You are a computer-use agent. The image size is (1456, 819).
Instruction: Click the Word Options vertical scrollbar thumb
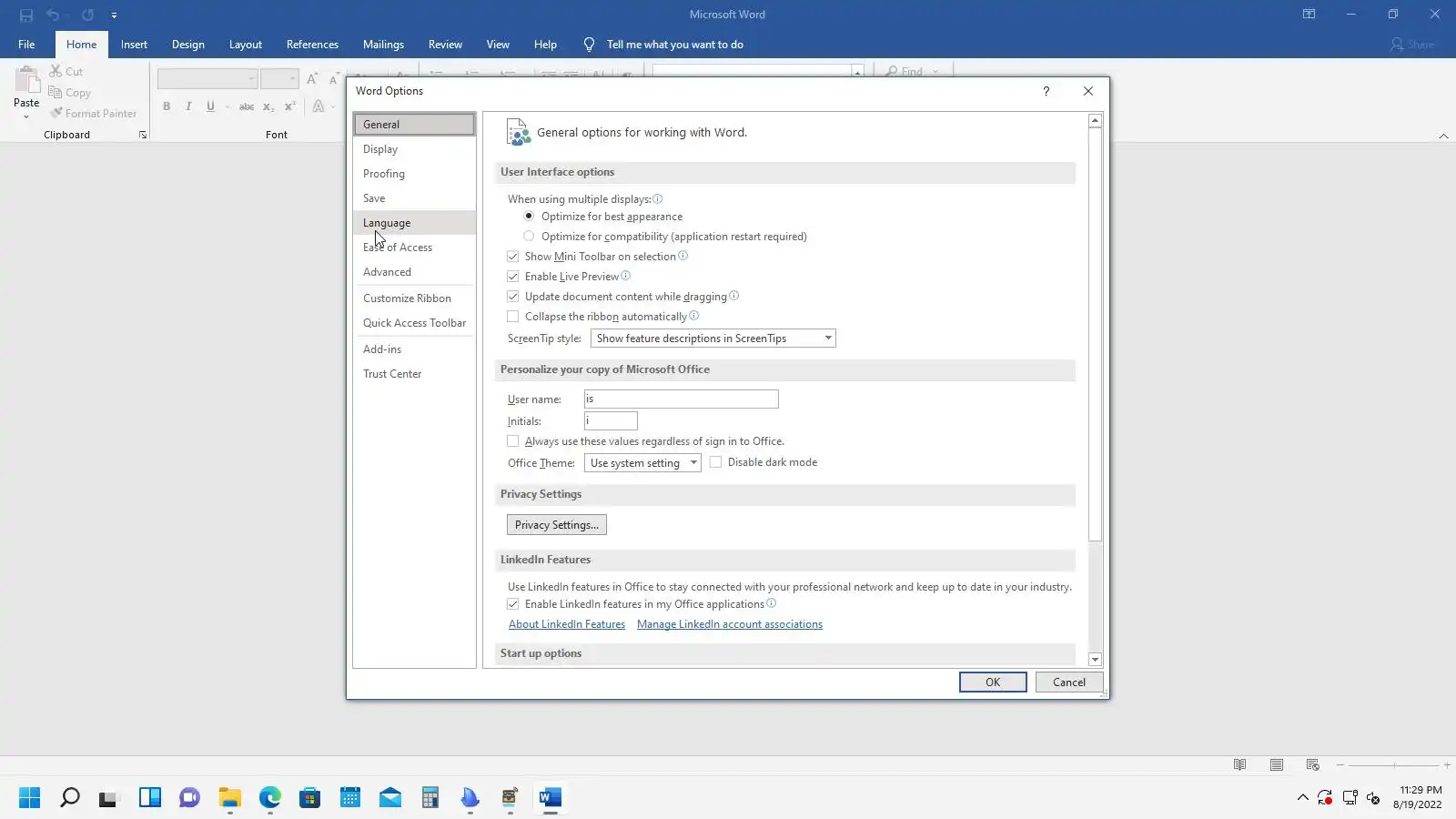click(1095, 334)
